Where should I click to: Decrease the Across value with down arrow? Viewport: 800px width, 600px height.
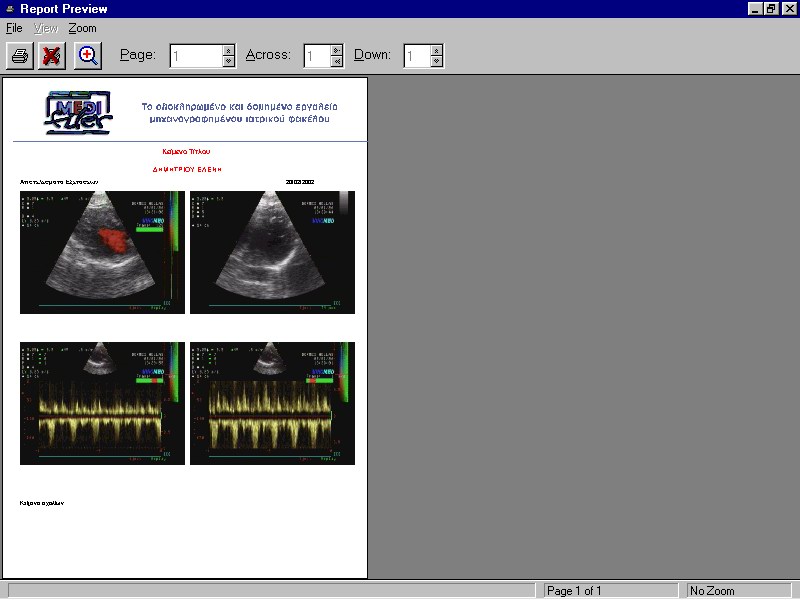(336, 61)
